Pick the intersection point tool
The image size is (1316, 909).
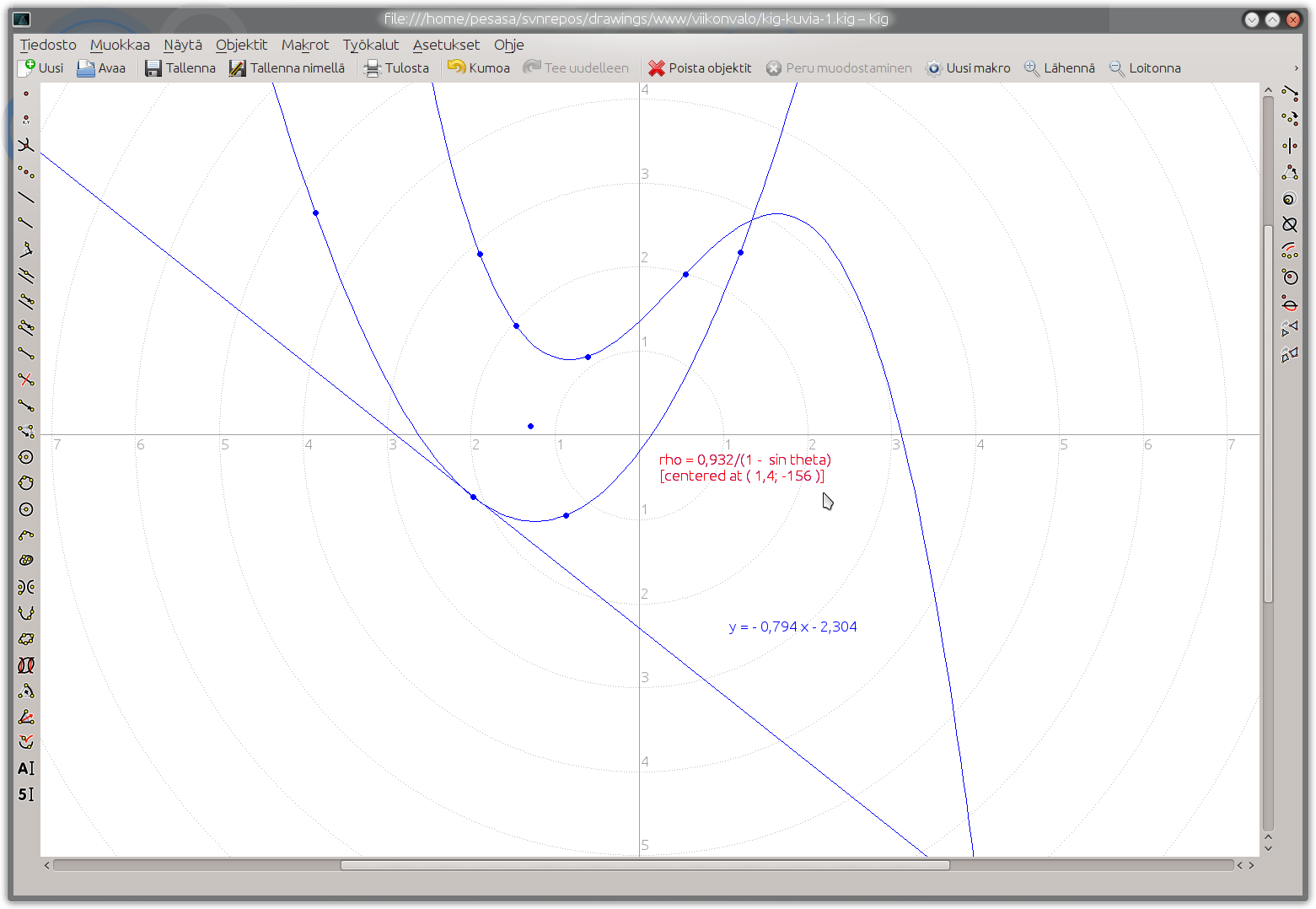click(26, 146)
